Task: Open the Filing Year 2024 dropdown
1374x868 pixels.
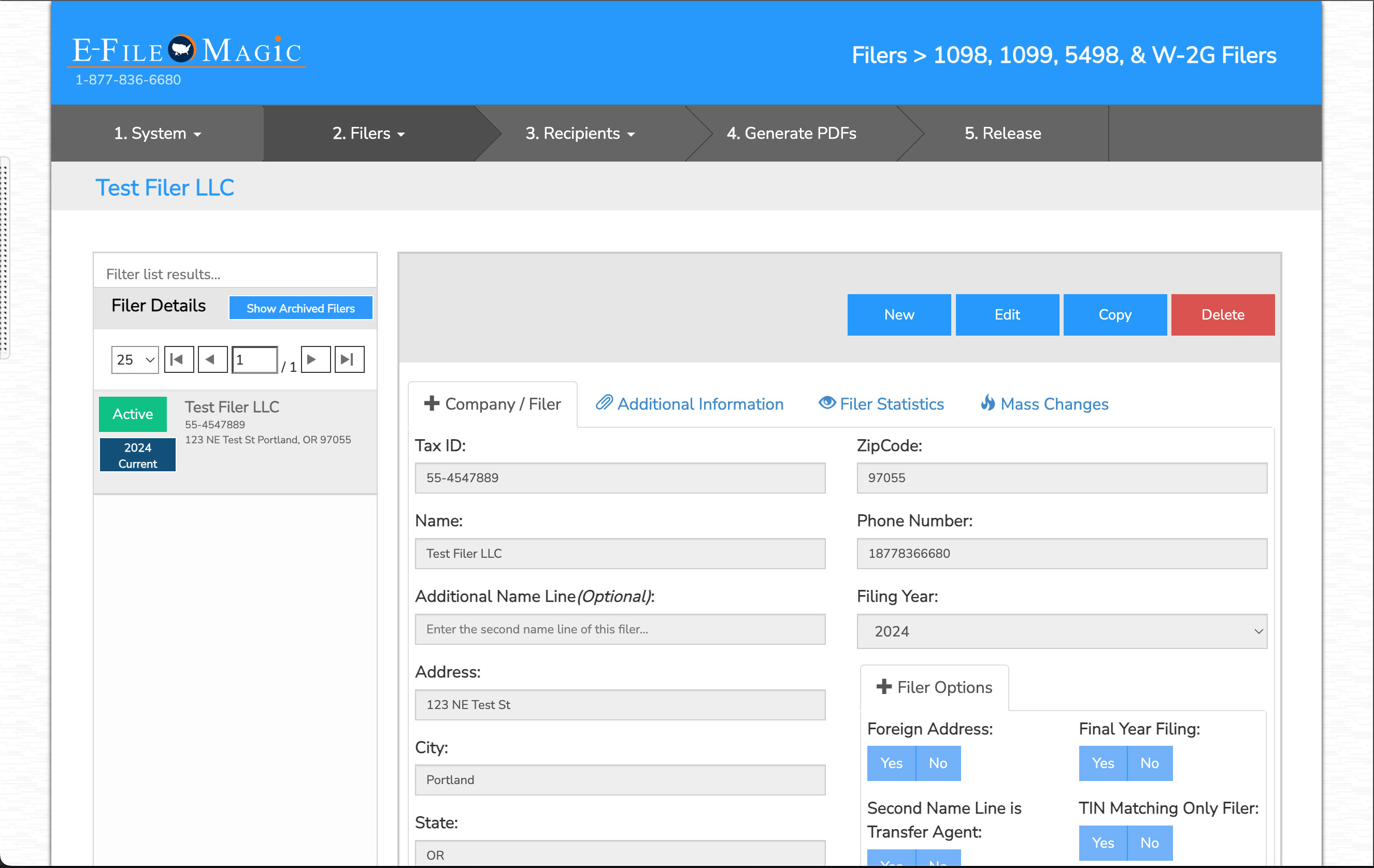Action: pos(1061,631)
